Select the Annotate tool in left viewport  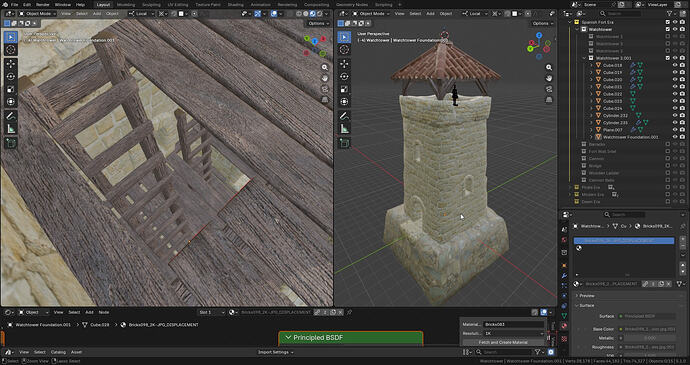(x=11, y=116)
